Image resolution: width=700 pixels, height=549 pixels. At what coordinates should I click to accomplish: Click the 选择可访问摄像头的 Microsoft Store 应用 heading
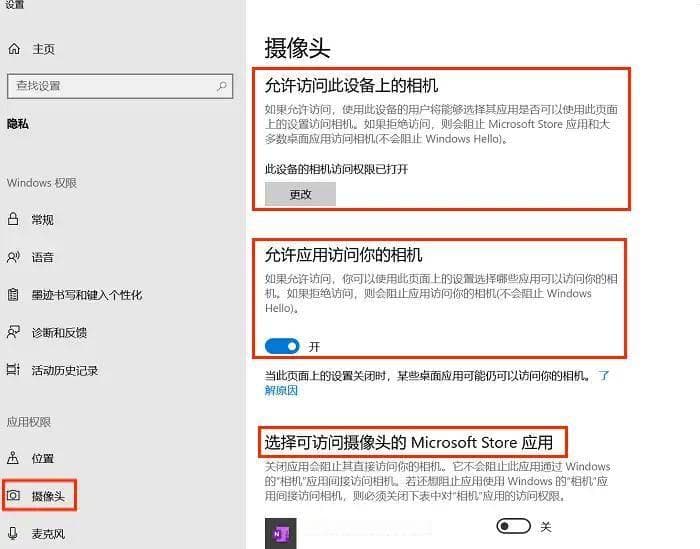(x=408, y=442)
